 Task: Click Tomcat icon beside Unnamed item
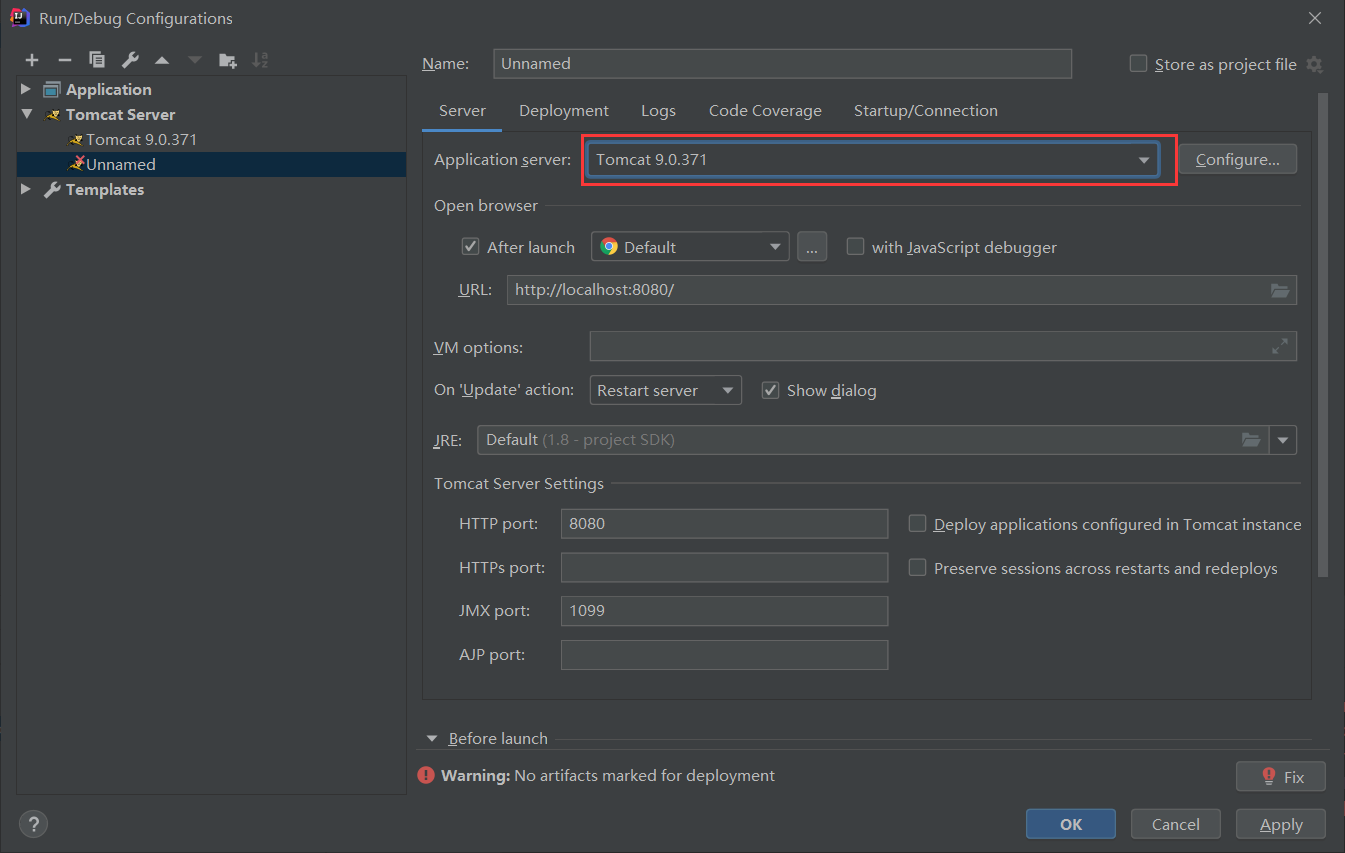pos(77,164)
